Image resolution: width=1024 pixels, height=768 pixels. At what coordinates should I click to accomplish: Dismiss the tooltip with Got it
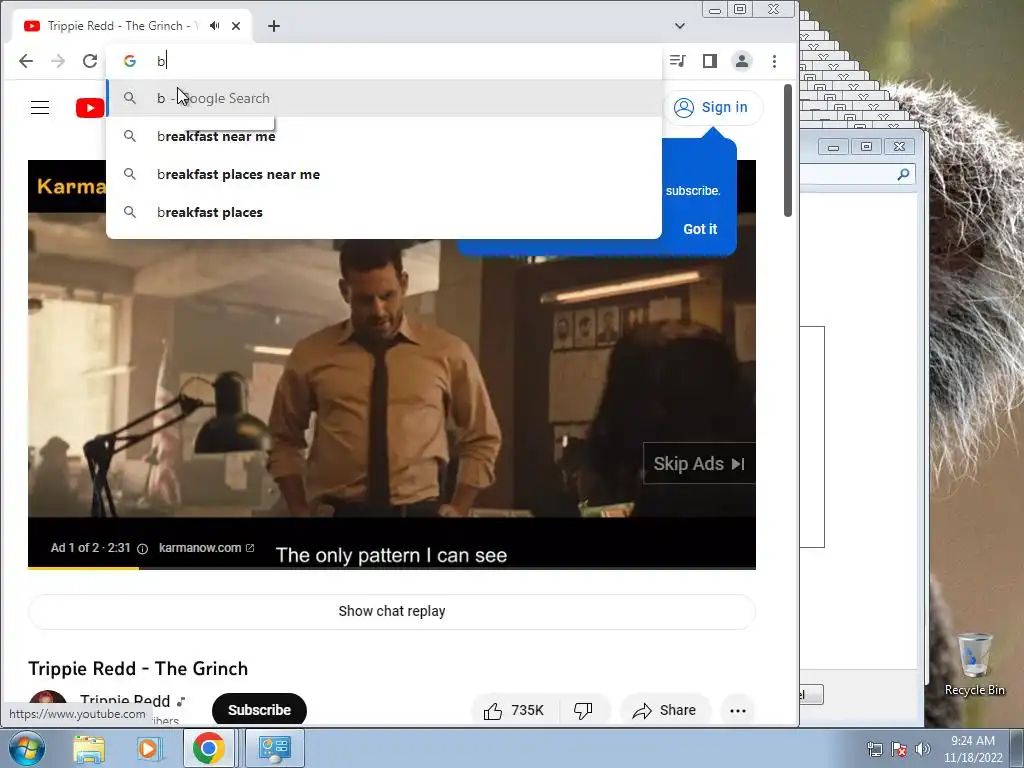click(700, 229)
